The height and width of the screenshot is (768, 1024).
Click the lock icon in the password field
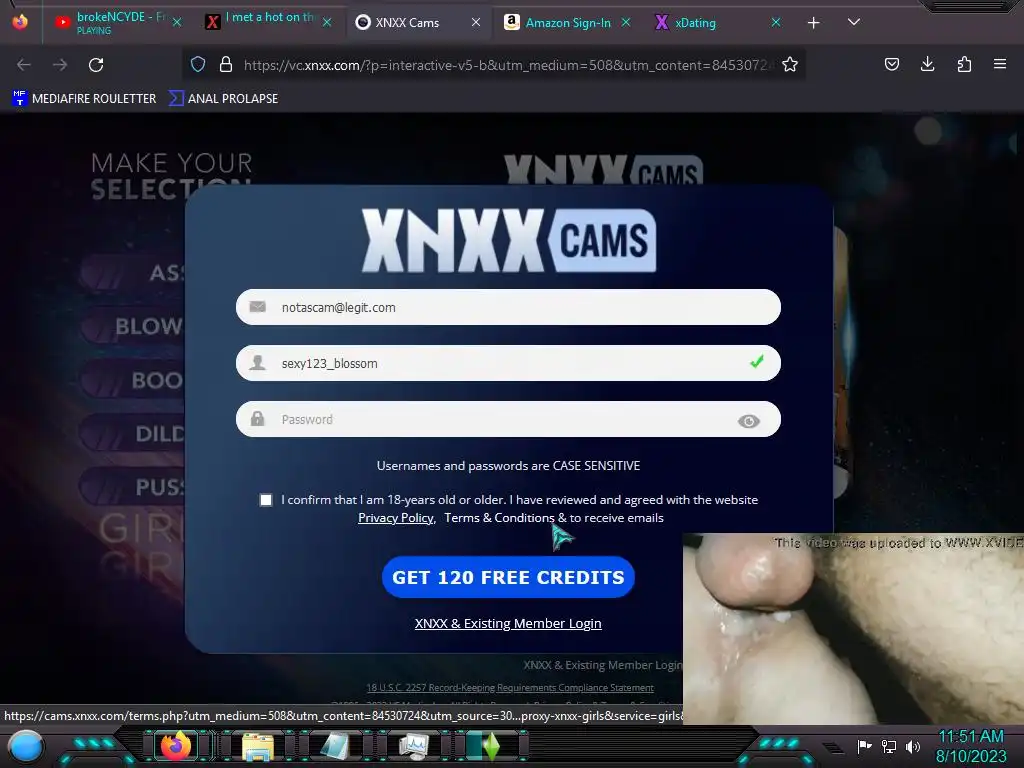257,419
